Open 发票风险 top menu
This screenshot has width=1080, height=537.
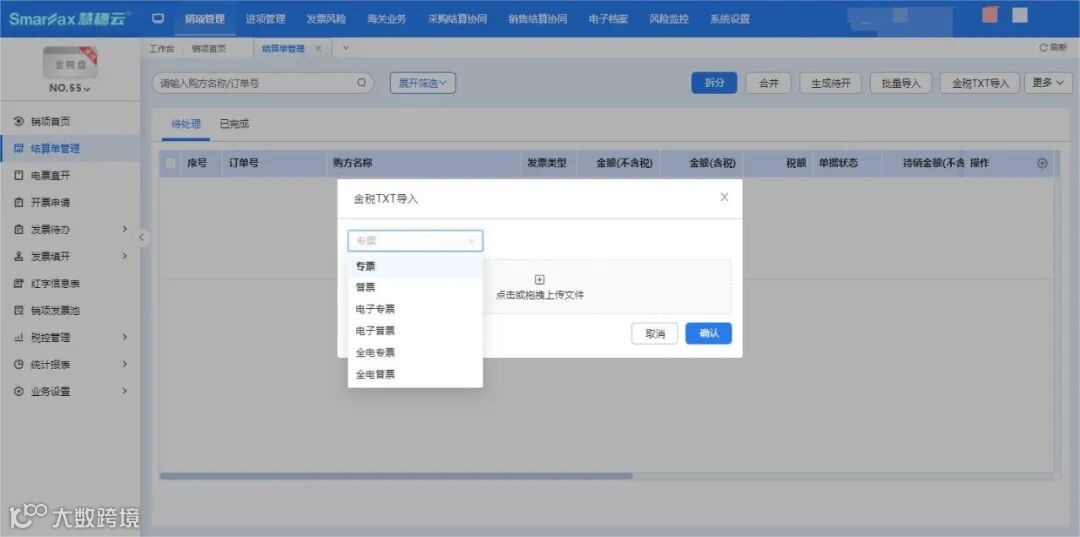point(326,19)
